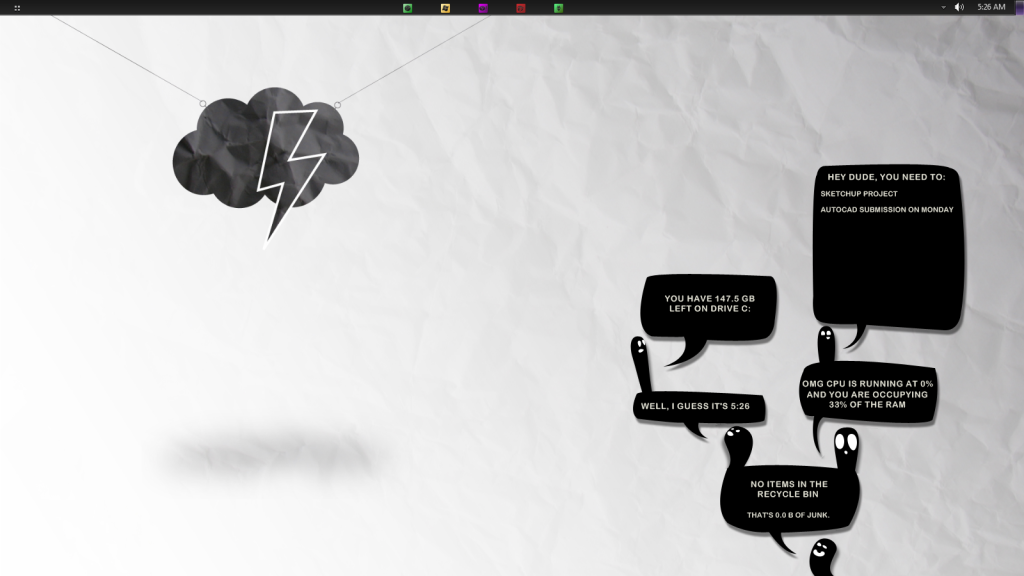Open the 5:26 AM system clock
The width and height of the screenshot is (1024, 576).
[991, 7]
